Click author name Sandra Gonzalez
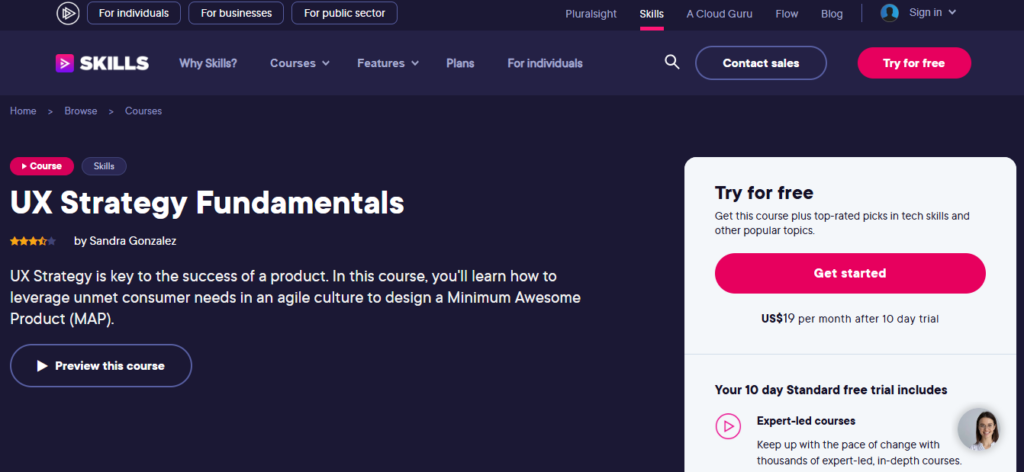Screen dimensions: 1024x472 (x=133, y=241)
